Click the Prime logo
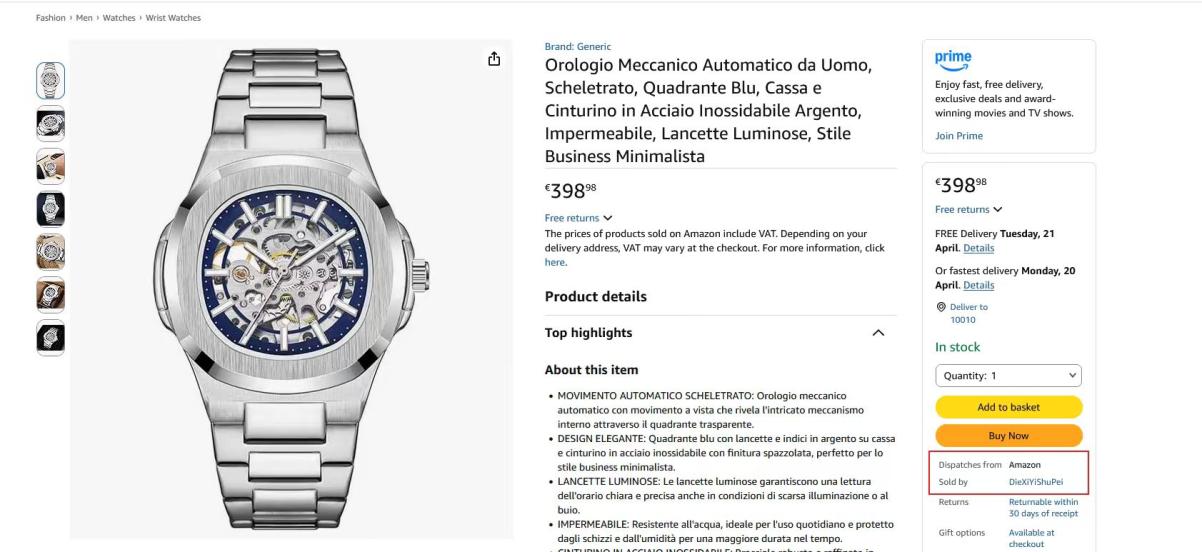The height and width of the screenshot is (552, 1202). coord(953,60)
